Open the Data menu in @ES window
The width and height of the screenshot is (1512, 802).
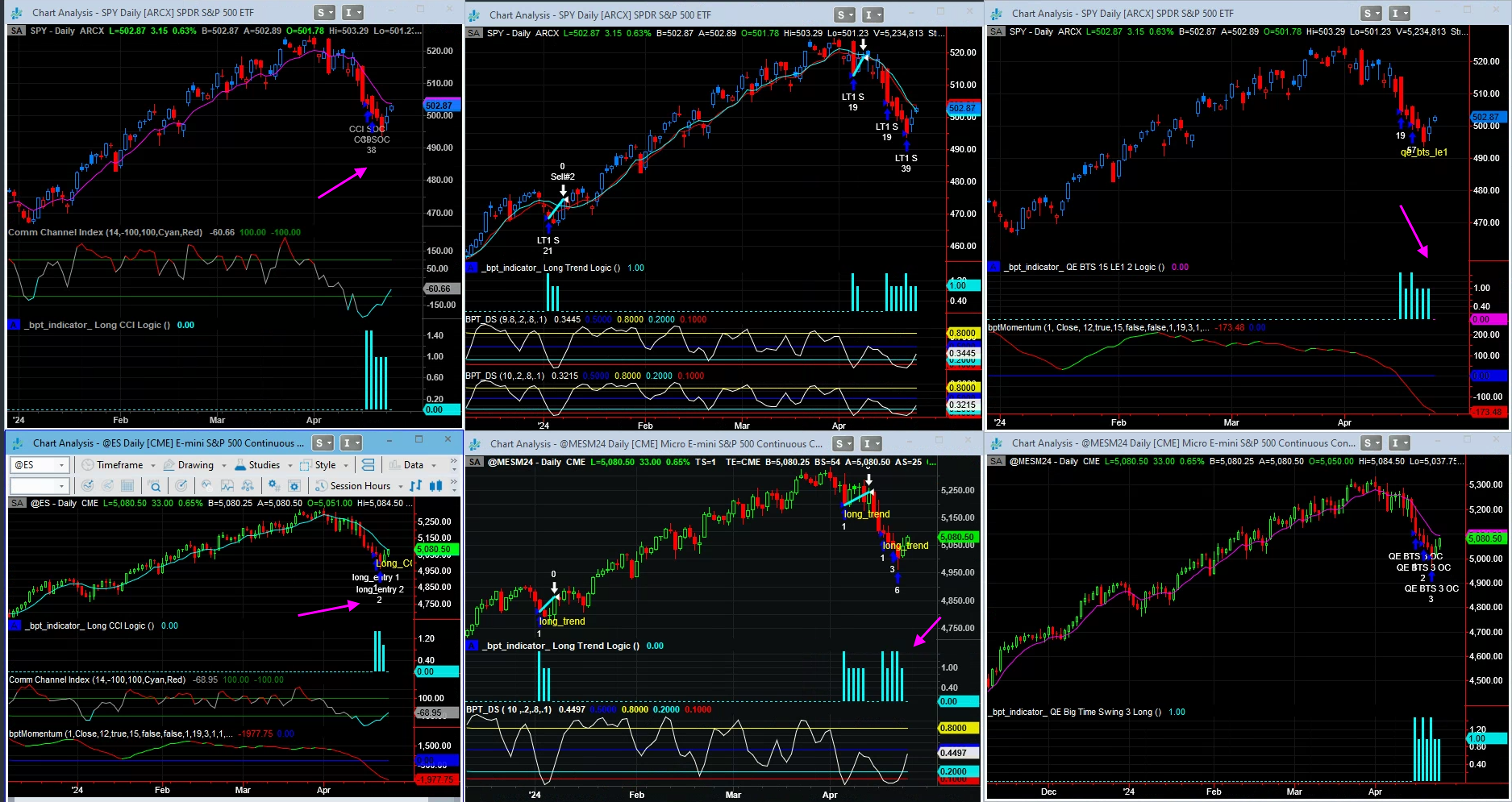coord(414,465)
